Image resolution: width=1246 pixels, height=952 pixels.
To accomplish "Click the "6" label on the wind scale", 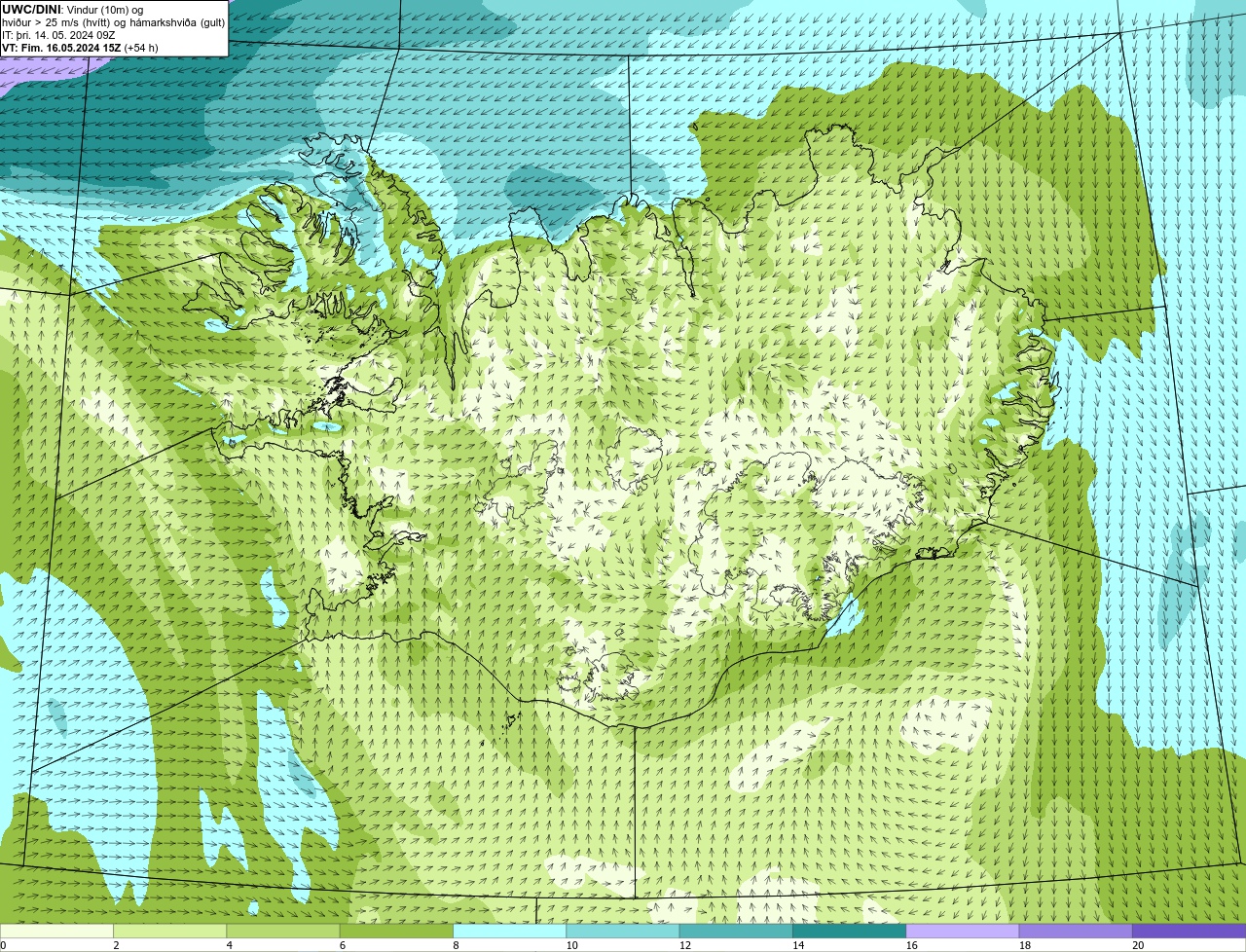I will coord(343,945).
